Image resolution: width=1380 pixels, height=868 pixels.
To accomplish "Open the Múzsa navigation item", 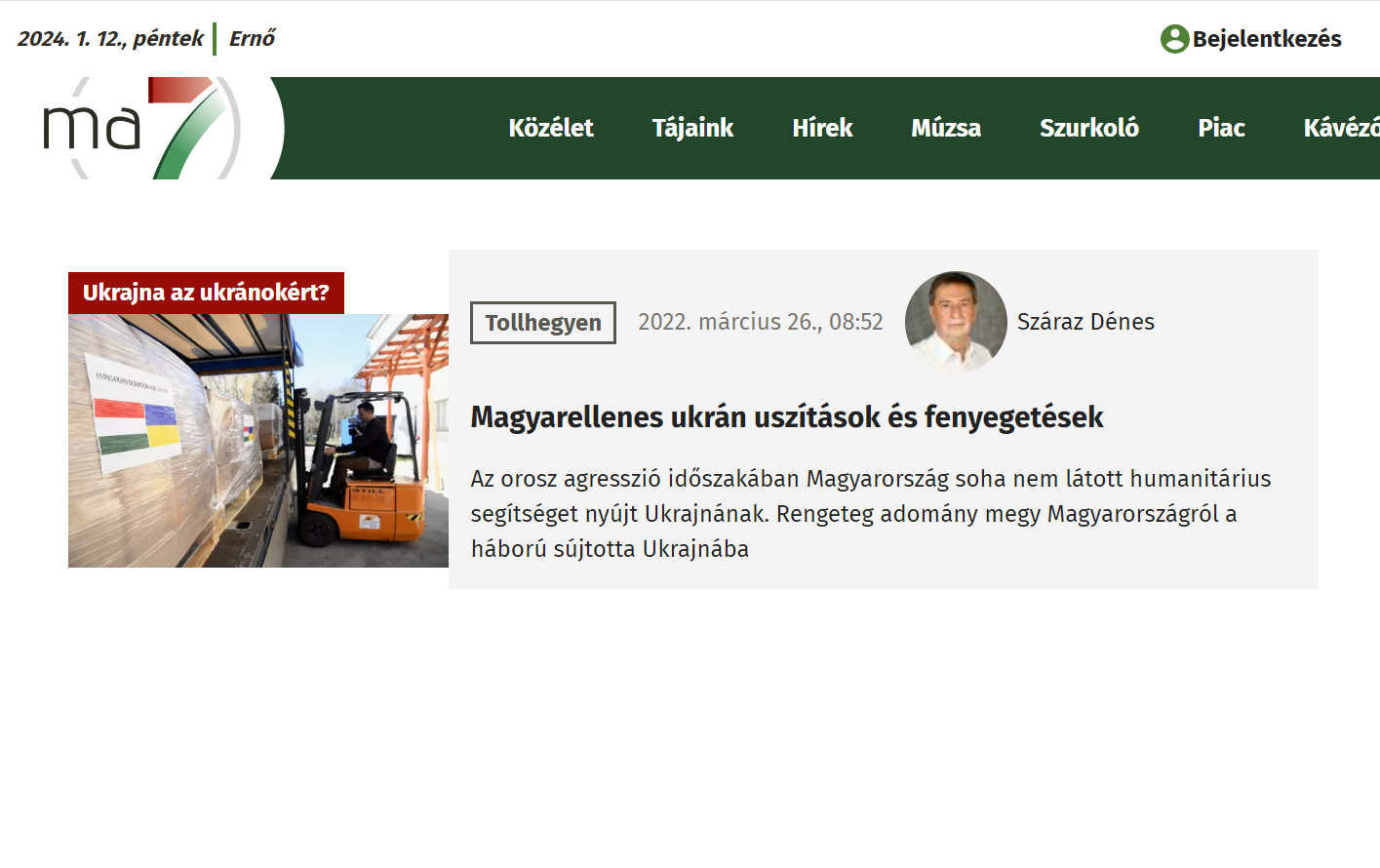I will pos(945,128).
